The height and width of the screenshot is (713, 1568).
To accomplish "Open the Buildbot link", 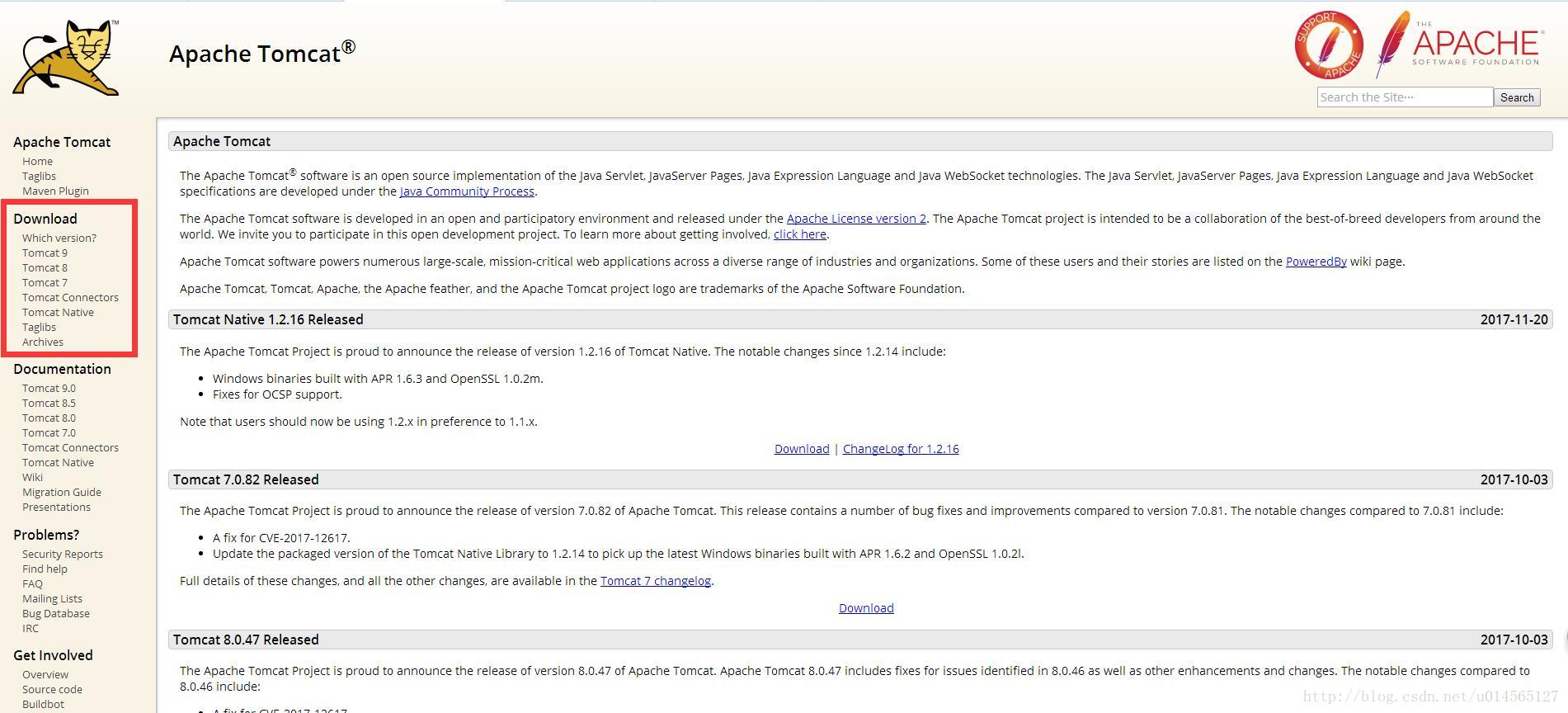I will [x=43, y=704].
